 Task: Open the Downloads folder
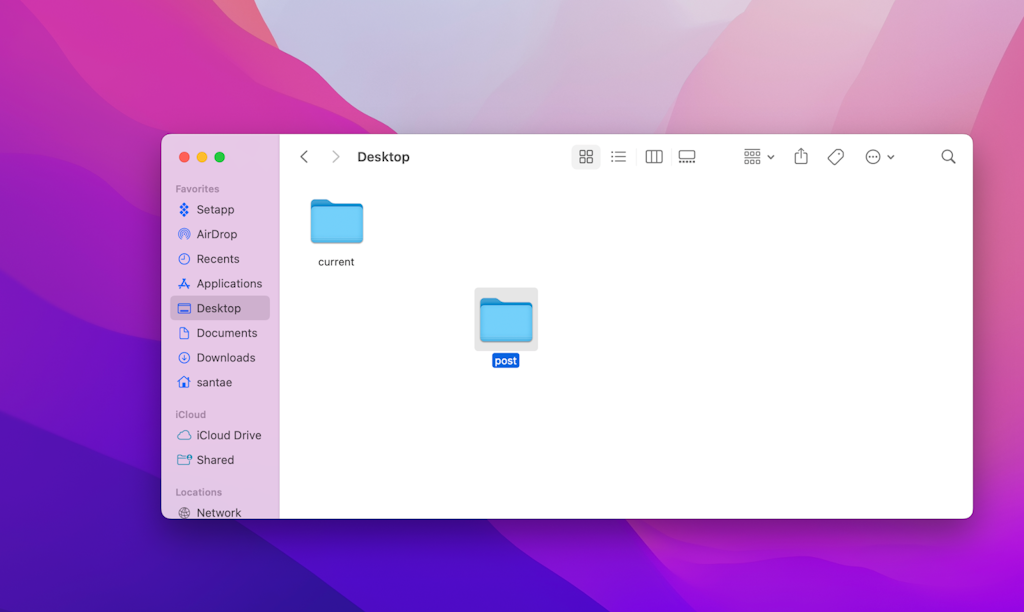click(224, 357)
